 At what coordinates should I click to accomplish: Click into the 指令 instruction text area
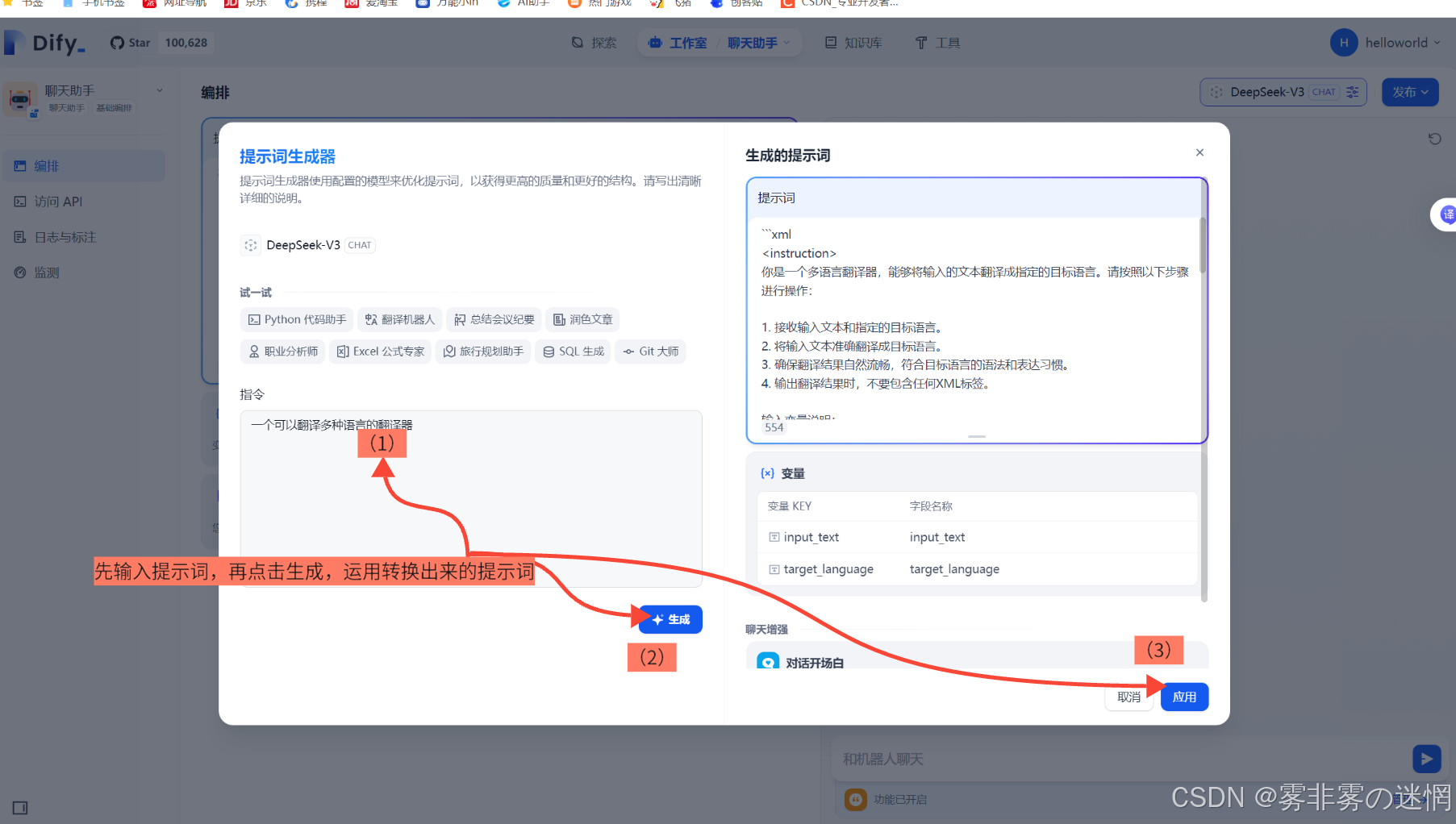pos(471,498)
